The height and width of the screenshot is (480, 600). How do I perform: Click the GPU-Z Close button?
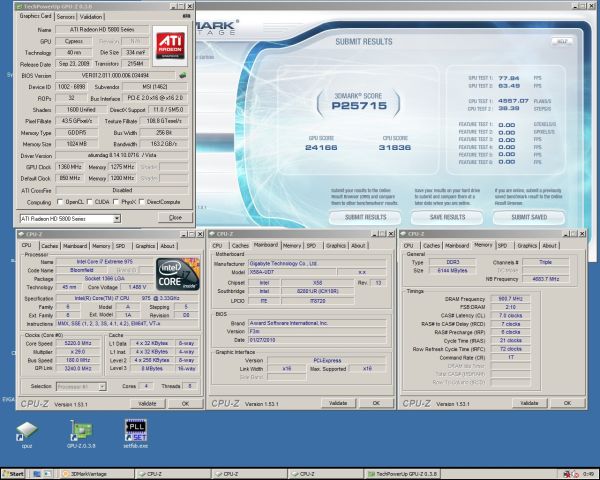tap(175, 217)
